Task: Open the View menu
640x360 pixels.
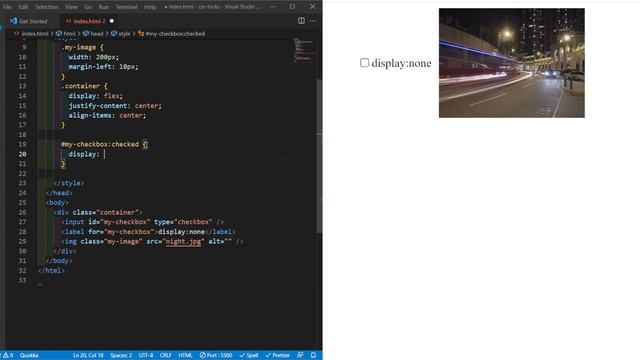Action: click(71, 7)
